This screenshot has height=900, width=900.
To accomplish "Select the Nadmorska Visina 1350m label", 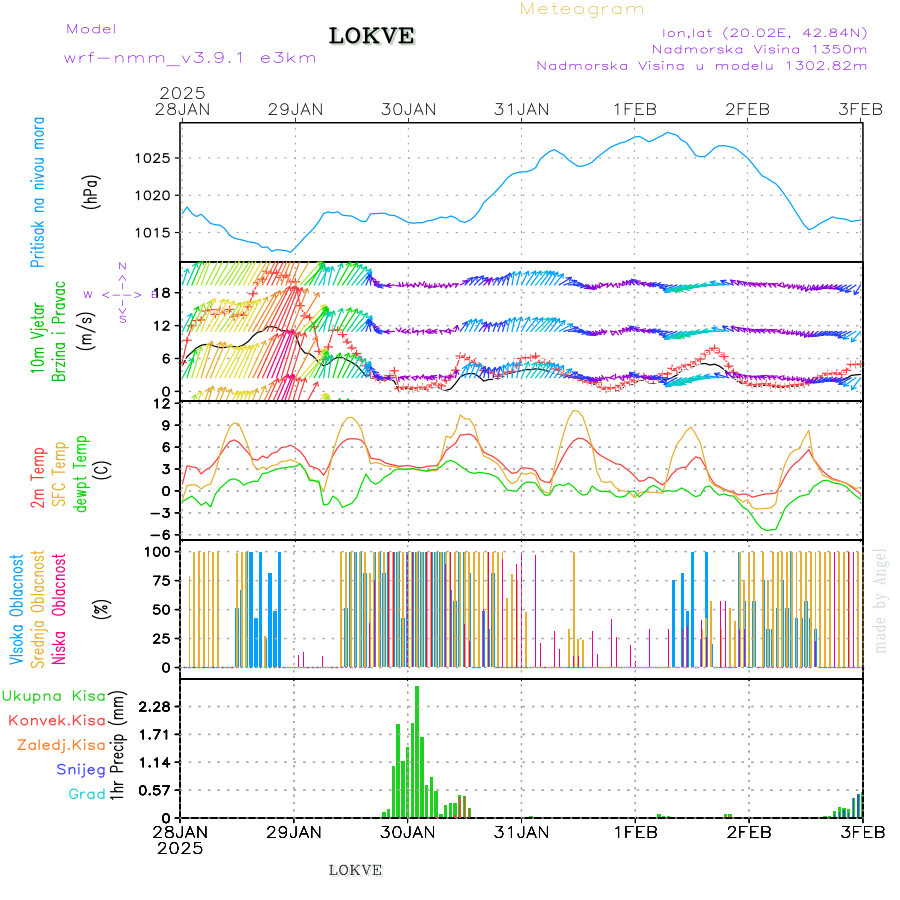I will (x=759, y=48).
